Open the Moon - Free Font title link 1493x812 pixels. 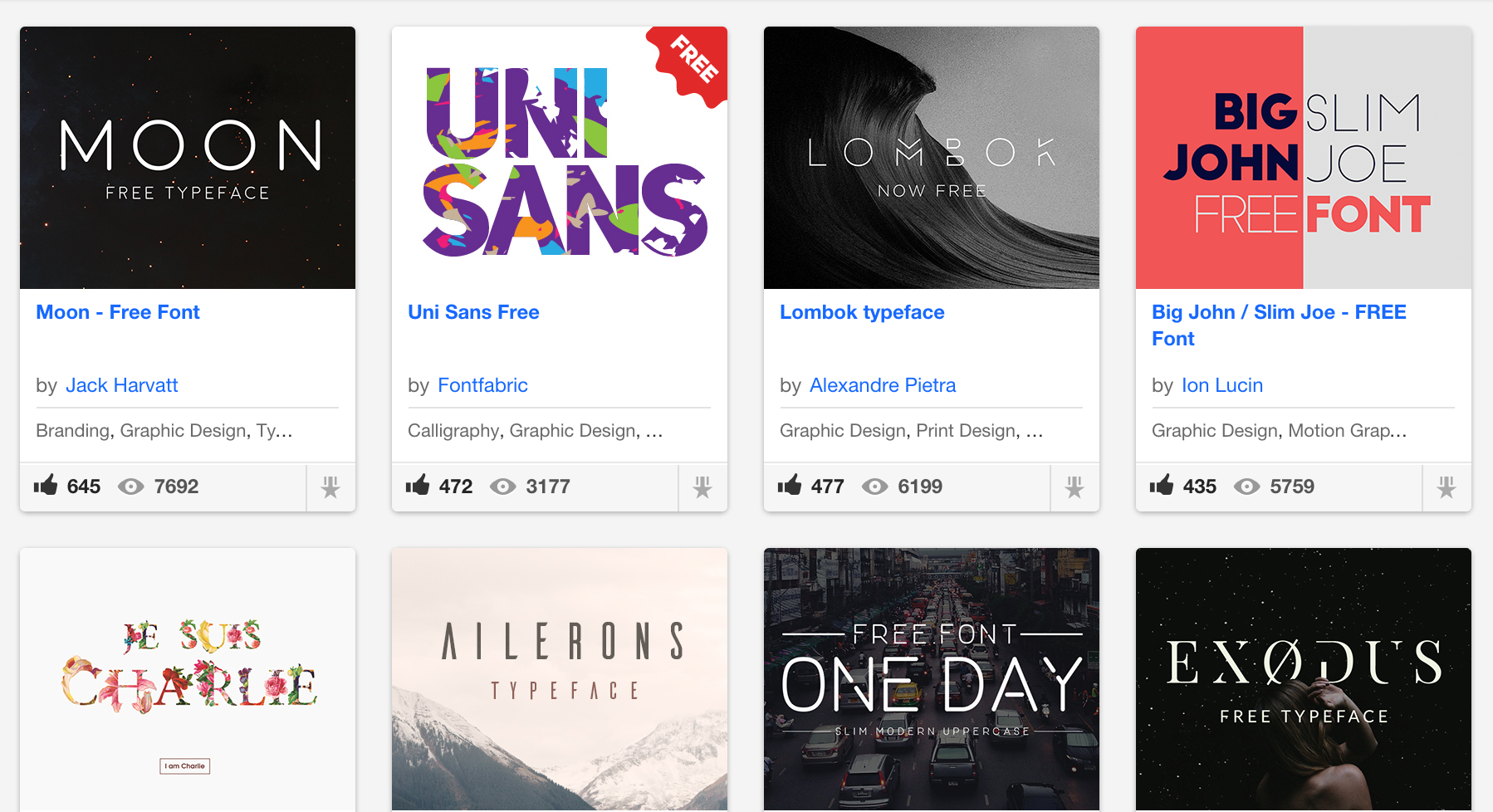tap(118, 312)
